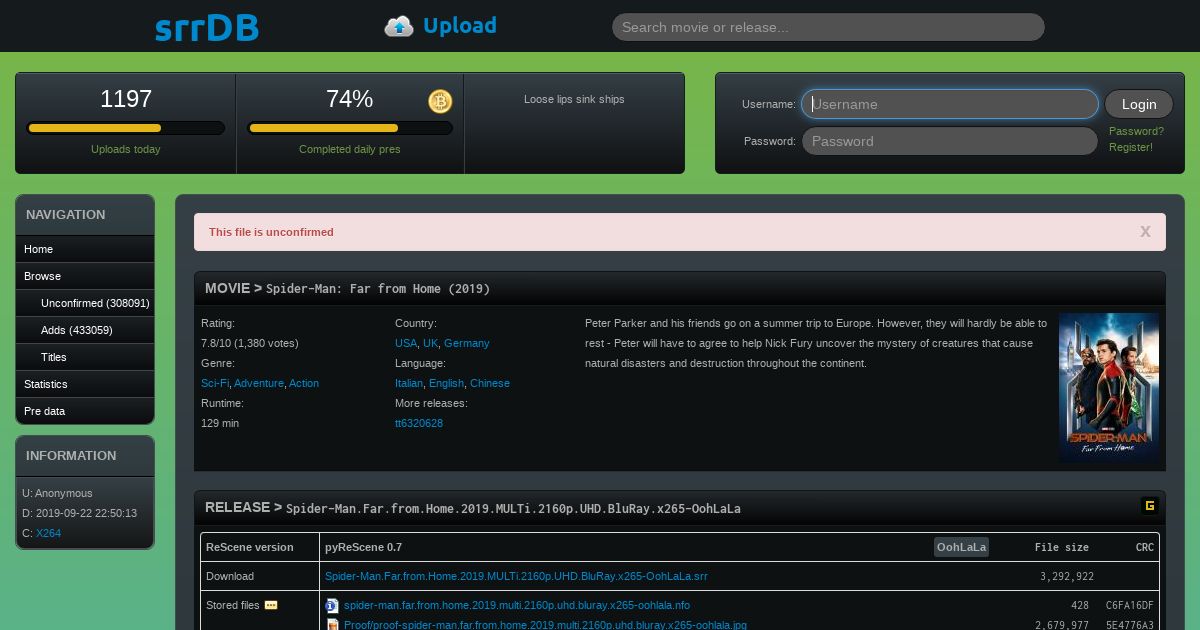
Task: Focus the Username input field
Action: point(950,104)
